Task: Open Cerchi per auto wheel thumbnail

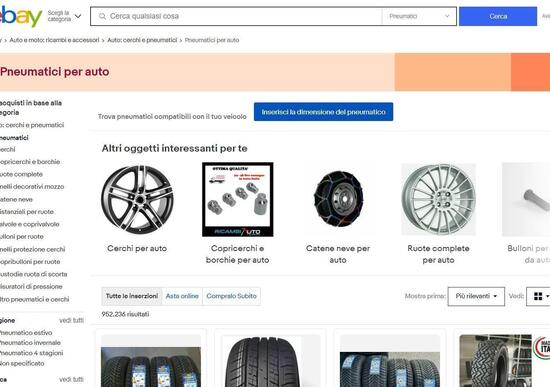Action: [137, 200]
